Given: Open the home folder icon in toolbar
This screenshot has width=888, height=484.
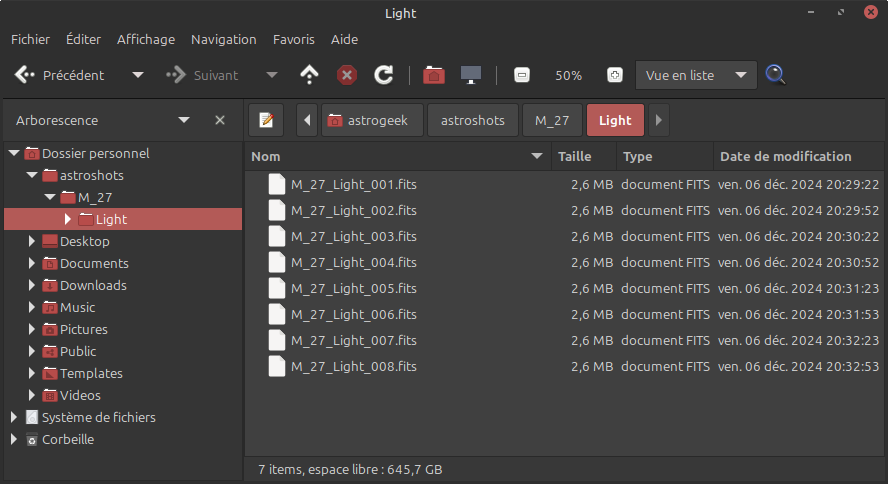Looking at the screenshot, I should (x=433, y=75).
